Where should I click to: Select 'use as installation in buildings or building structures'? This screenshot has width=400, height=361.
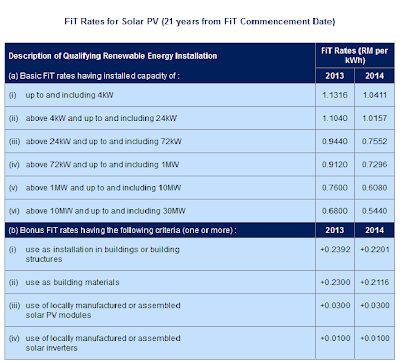103,254
